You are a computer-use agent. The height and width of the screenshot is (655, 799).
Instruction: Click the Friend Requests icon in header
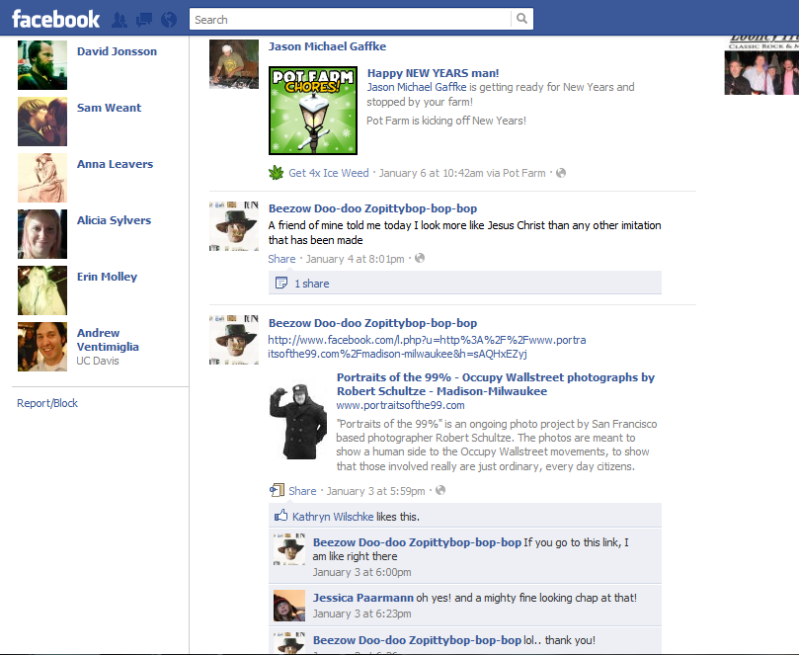pyautogui.click(x=120, y=19)
